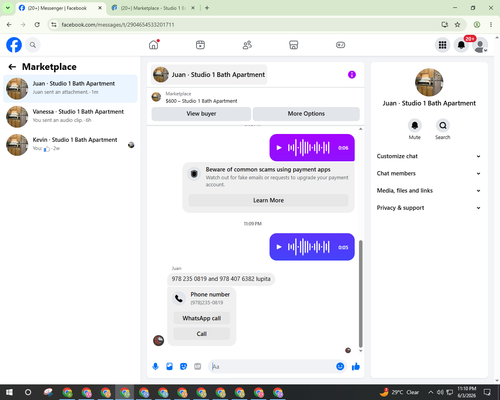Image resolution: width=500 pixels, height=400 pixels.
Task: Click the chat scroll down arrow
Action: 360,351
